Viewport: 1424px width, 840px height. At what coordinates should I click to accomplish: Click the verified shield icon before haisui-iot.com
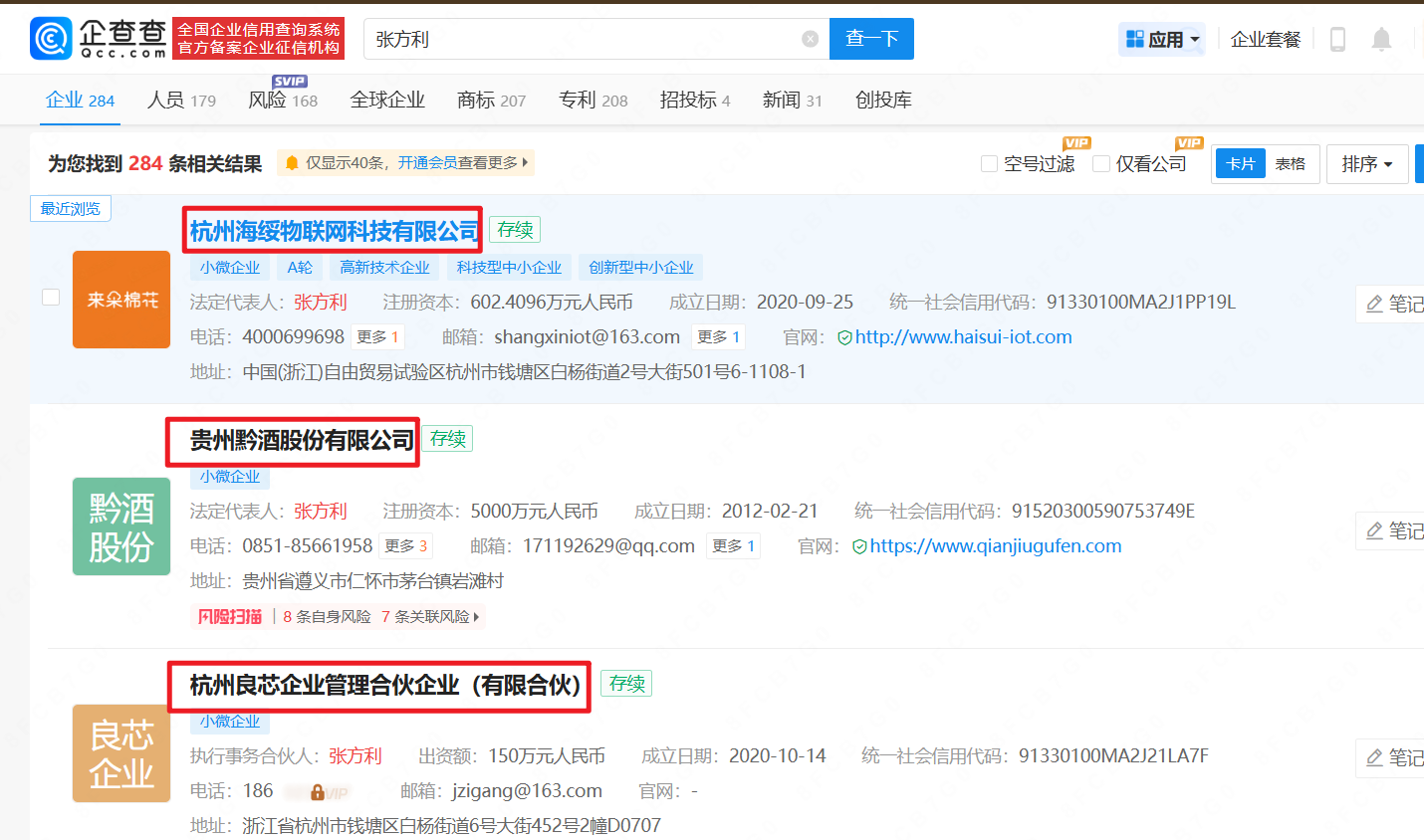pyautogui.click(x=844, y=337)
